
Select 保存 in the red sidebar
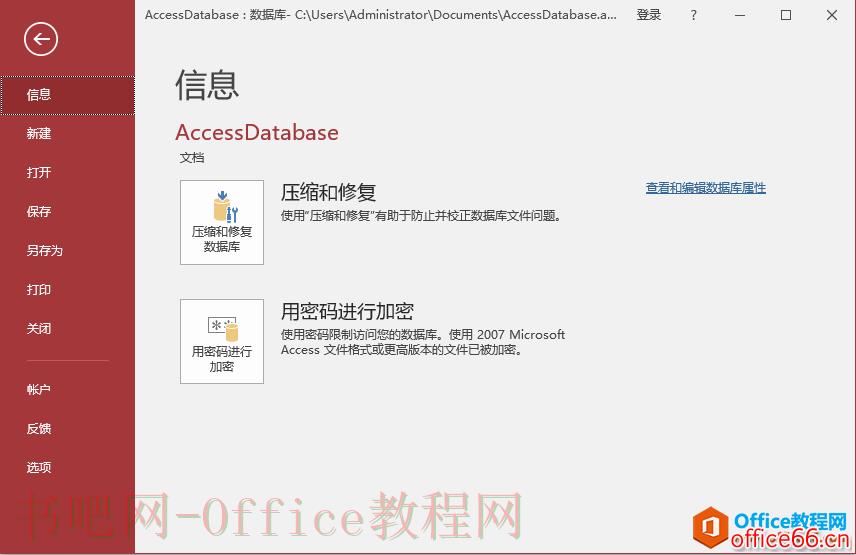click(x=67, y=212)
